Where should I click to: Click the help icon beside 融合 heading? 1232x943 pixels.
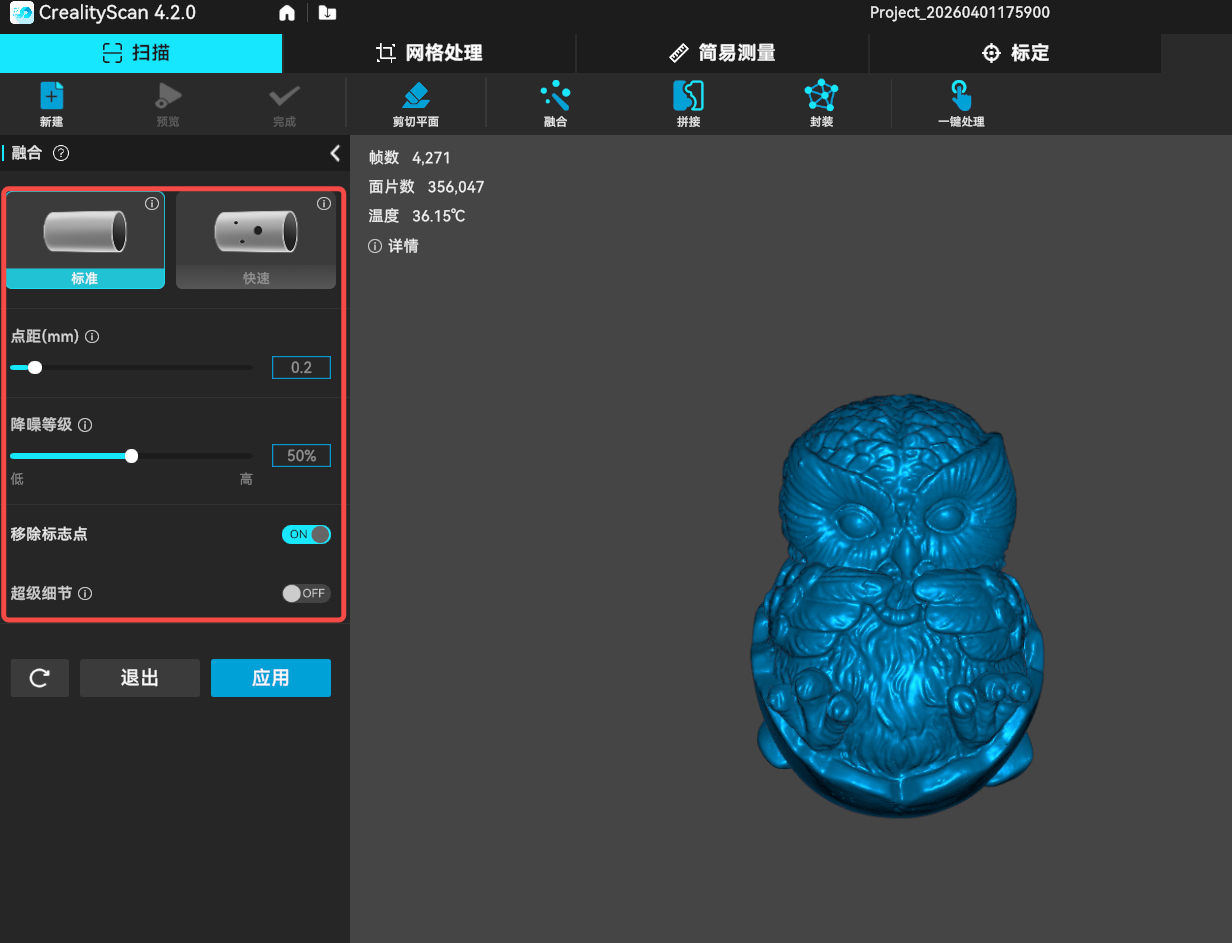coord(61,153)
